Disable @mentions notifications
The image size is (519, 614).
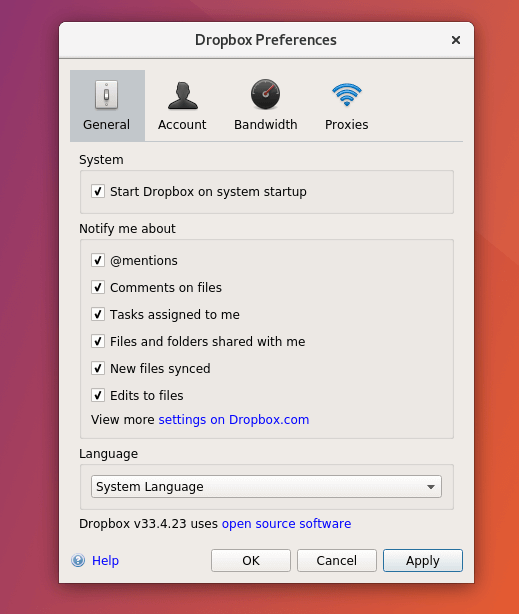click(98, 260)
